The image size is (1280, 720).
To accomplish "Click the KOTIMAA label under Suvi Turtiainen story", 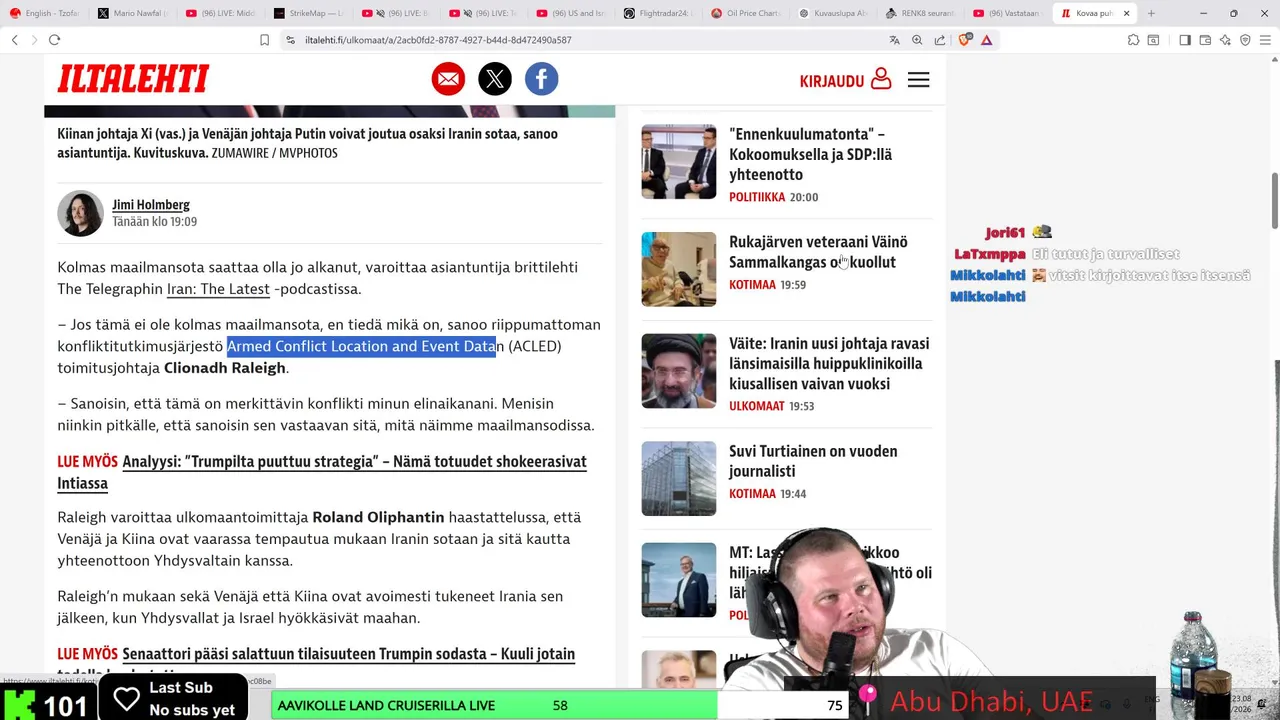I will (x=752, y=494).
